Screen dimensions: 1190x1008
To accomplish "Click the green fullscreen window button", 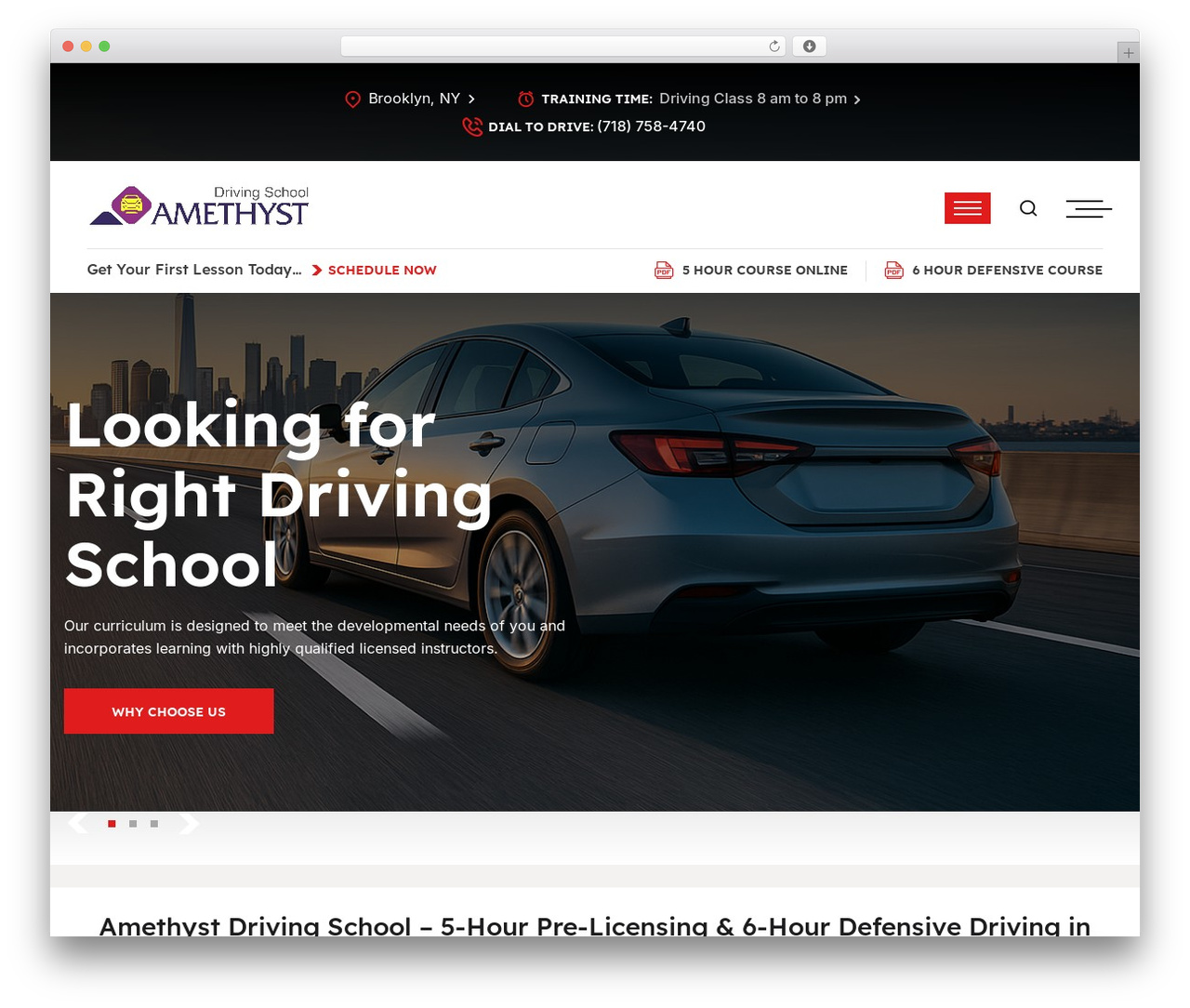I will tap(104, 46).
